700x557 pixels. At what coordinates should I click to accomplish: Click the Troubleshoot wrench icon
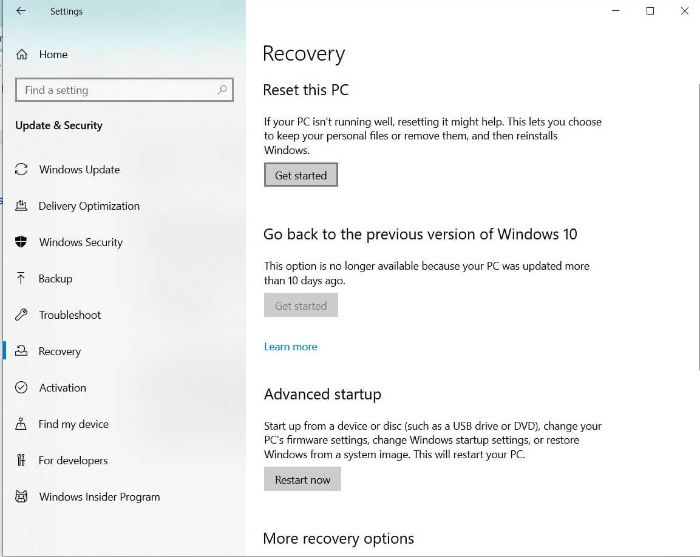(x=22, y=315)
